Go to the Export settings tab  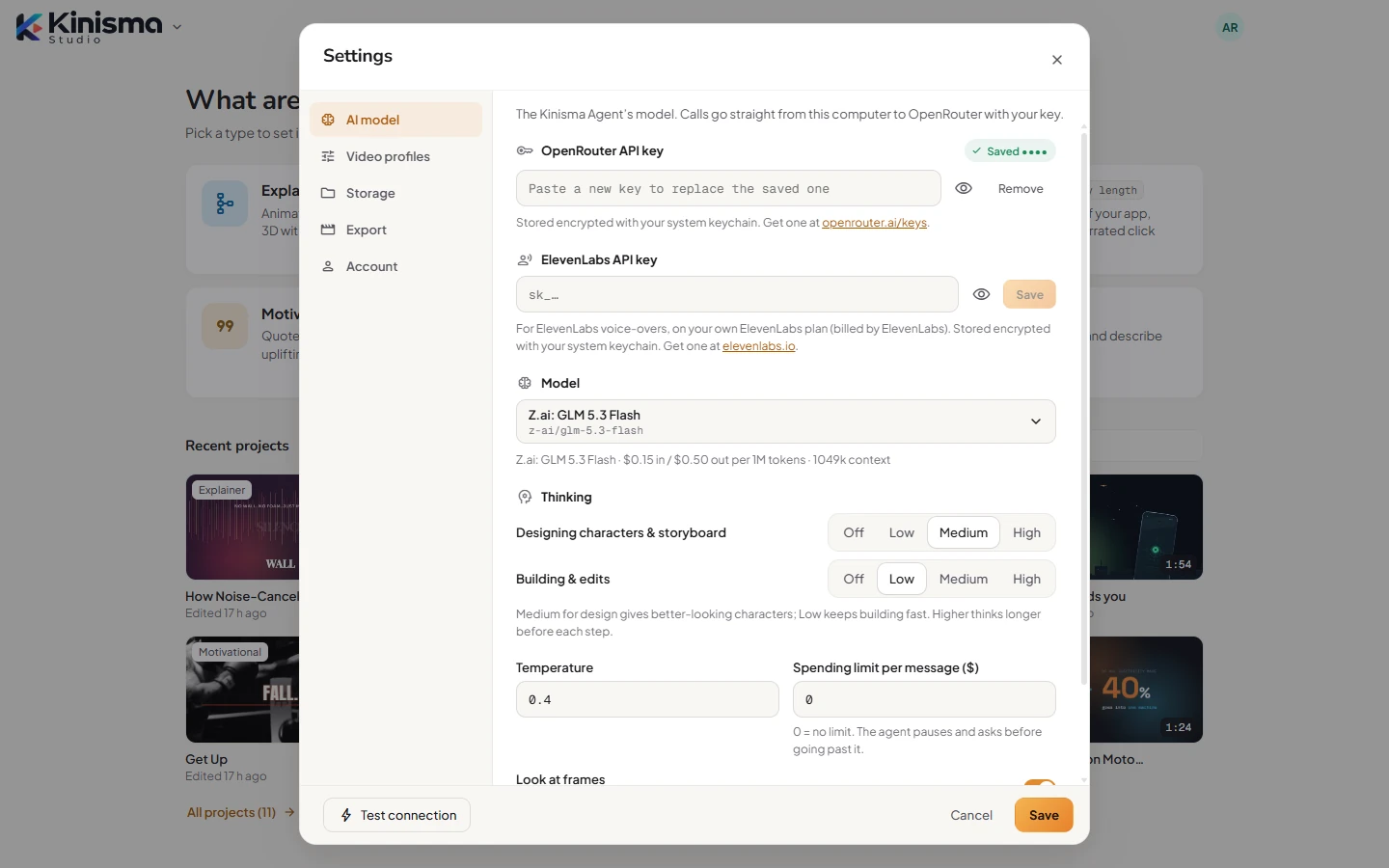[395, 230]
